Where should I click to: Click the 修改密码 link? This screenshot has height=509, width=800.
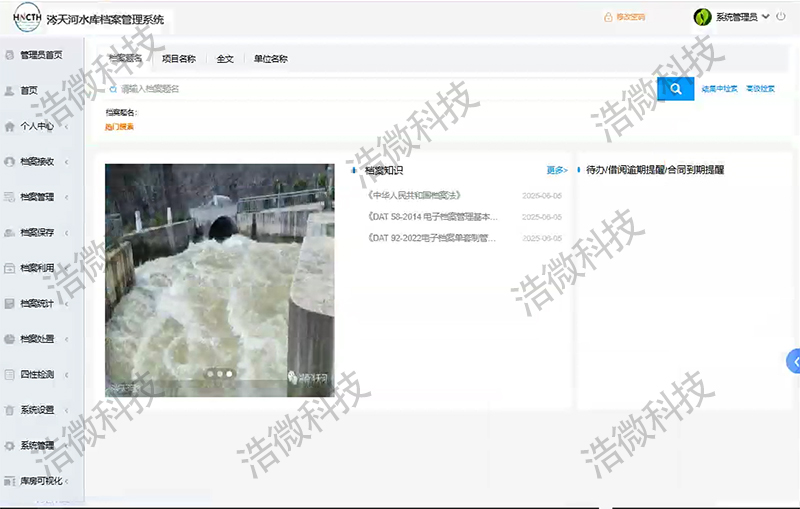click(x=631, y=17)
